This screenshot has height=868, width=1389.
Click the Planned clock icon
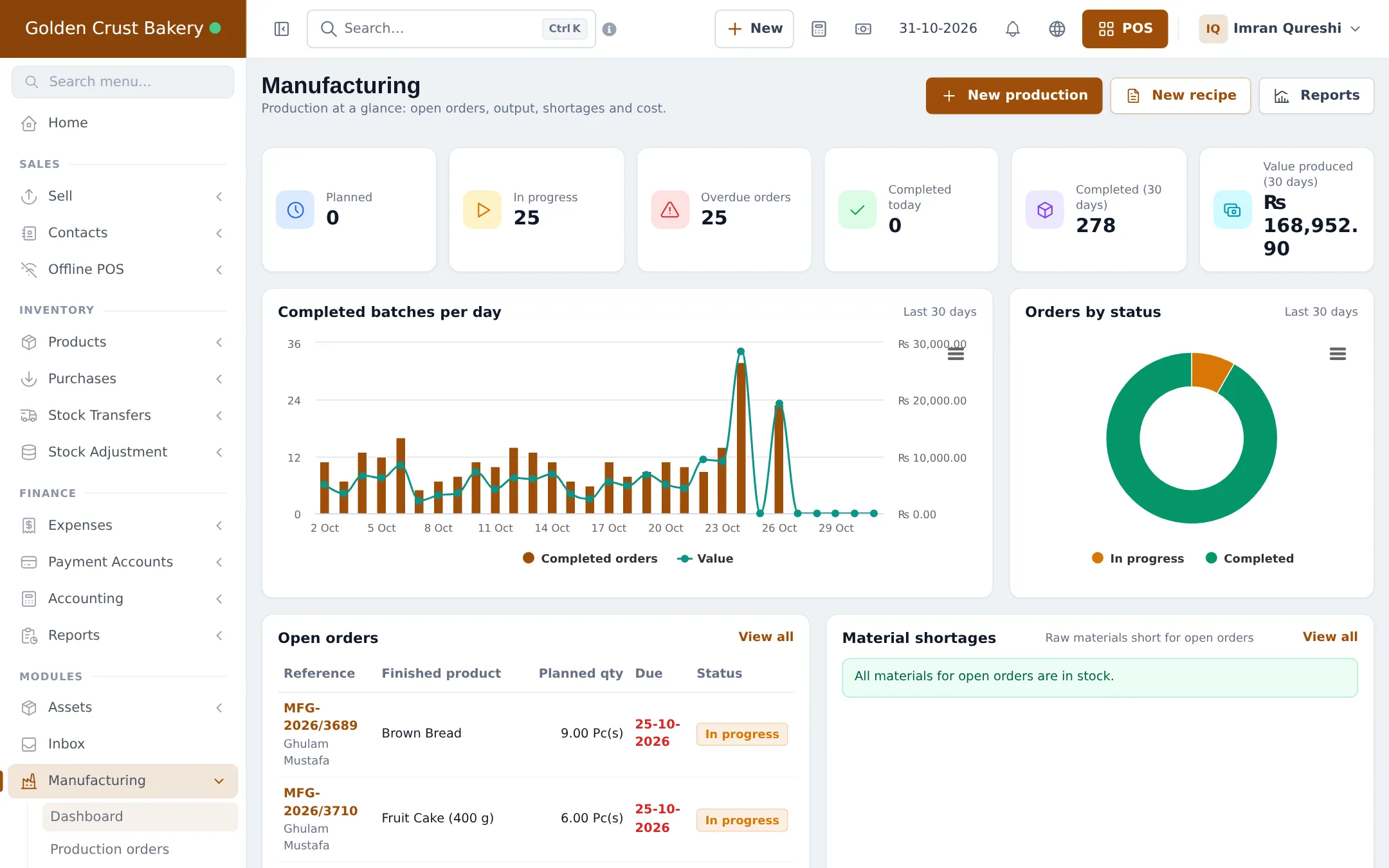(295, 210)
